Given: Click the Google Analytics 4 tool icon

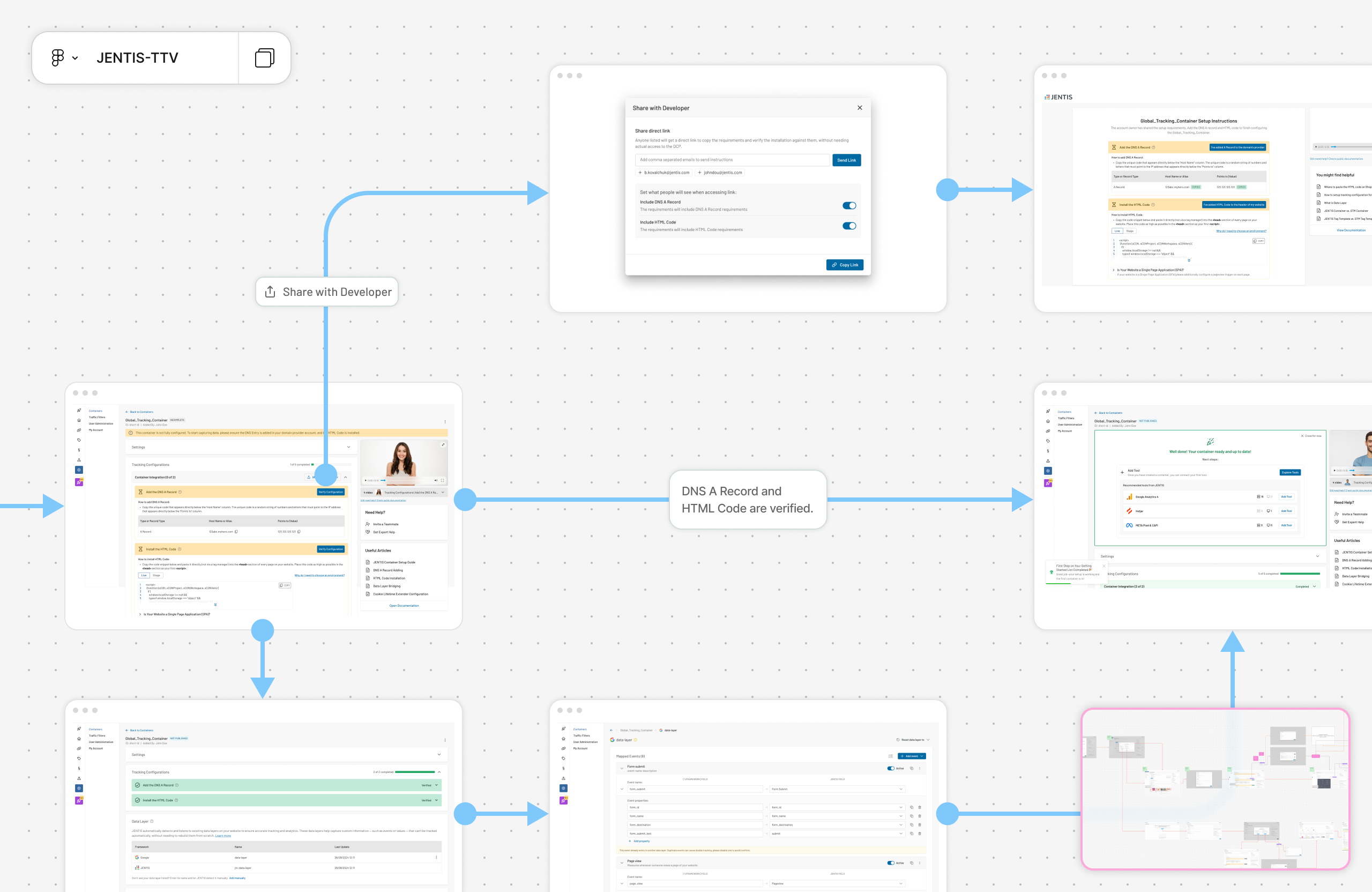Looking at the screenshot, I should click(1129, 496).
